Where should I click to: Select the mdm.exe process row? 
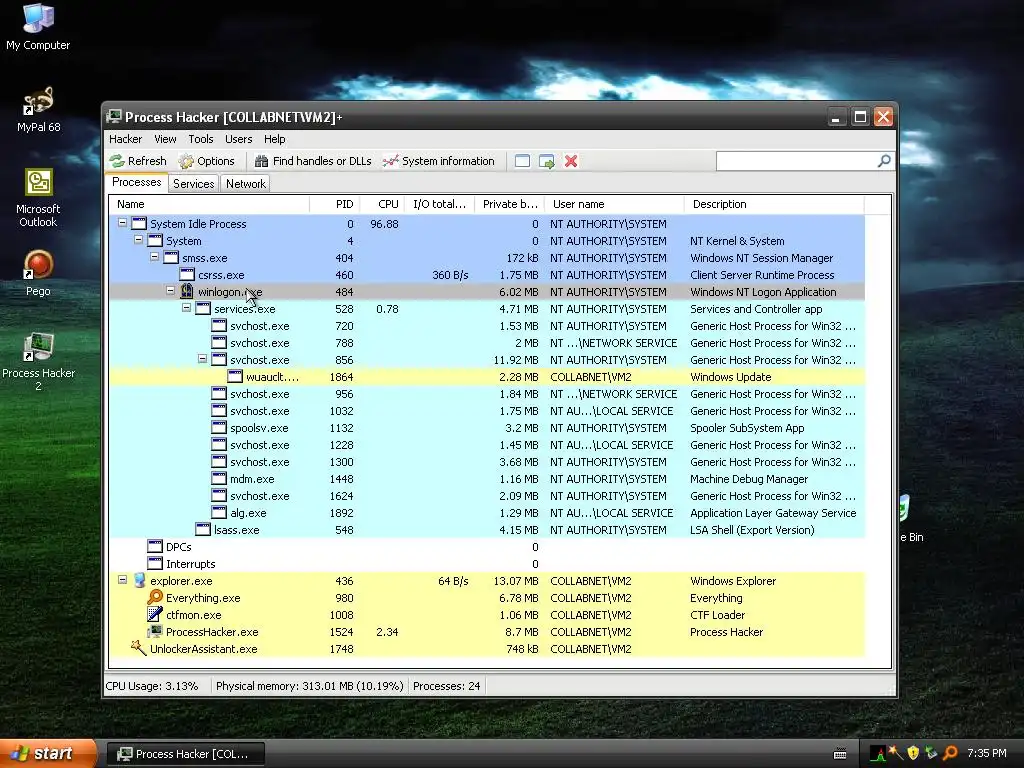pyautogui.click(x=487, y=479)
